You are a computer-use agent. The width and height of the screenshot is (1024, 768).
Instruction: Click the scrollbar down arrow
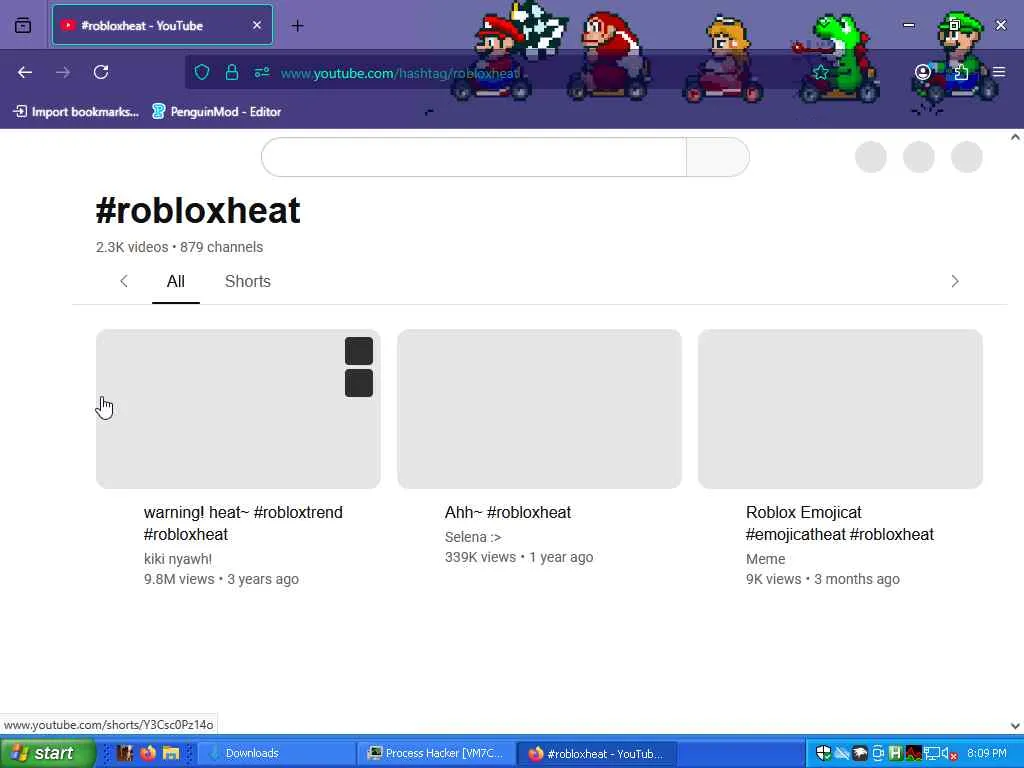[x=1015, y=726]
